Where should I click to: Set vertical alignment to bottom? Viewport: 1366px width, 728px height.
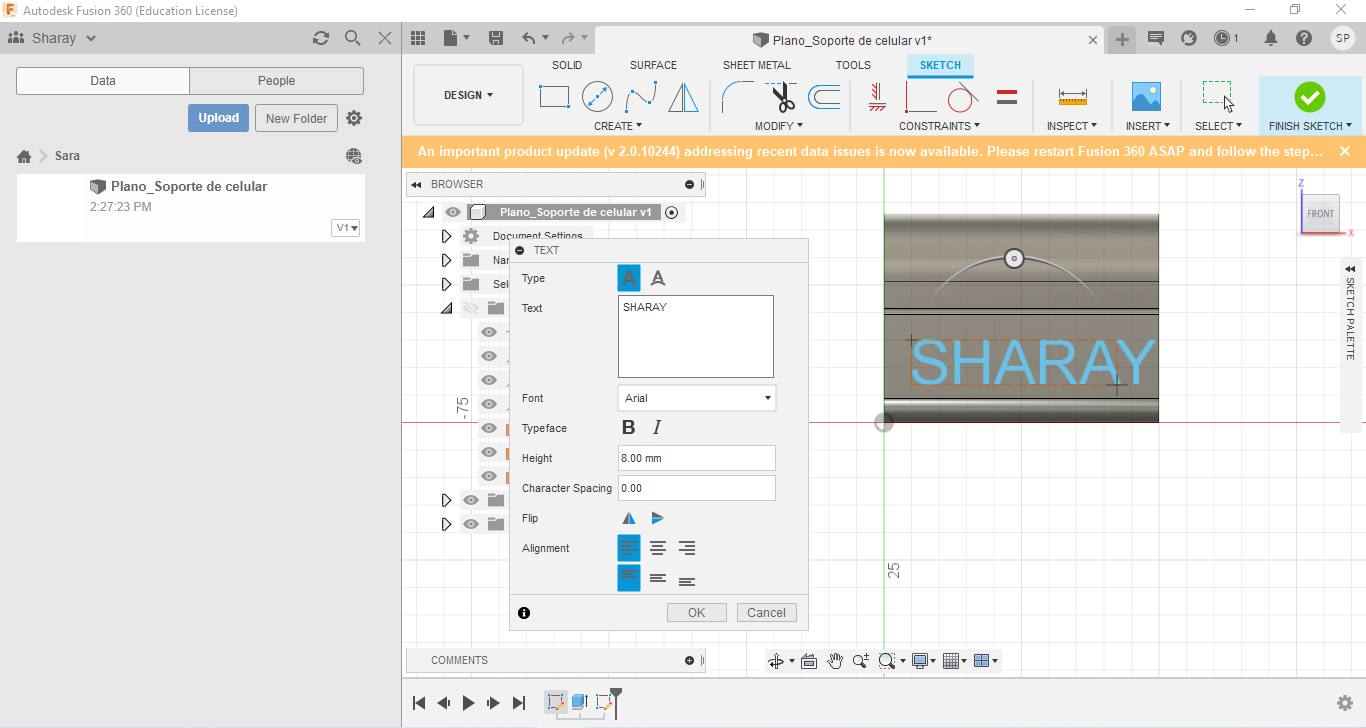pos(687,579)
